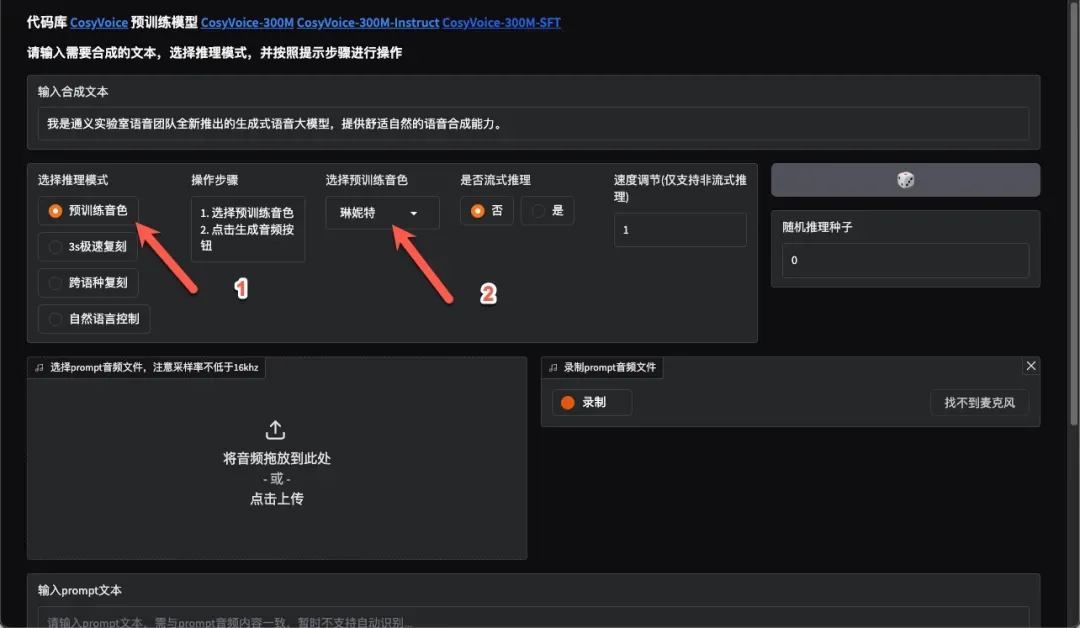1080x628 pixels.
Task: Click the upload arrow icon
Action: tap(276, 430)
